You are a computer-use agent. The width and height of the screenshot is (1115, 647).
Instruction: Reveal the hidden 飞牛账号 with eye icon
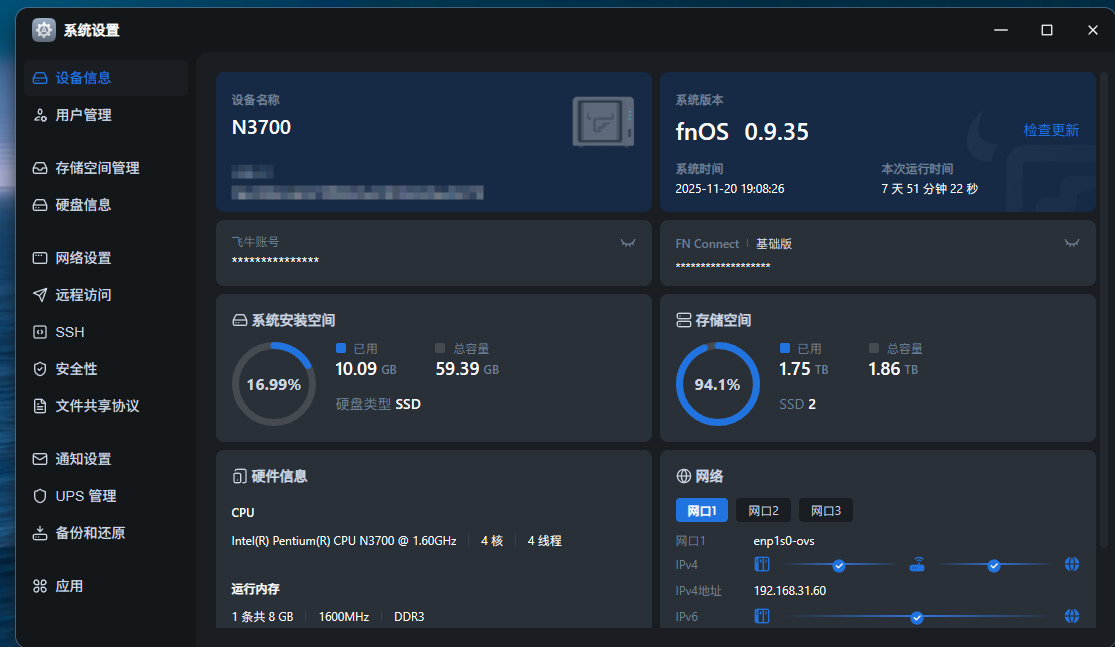628,243
